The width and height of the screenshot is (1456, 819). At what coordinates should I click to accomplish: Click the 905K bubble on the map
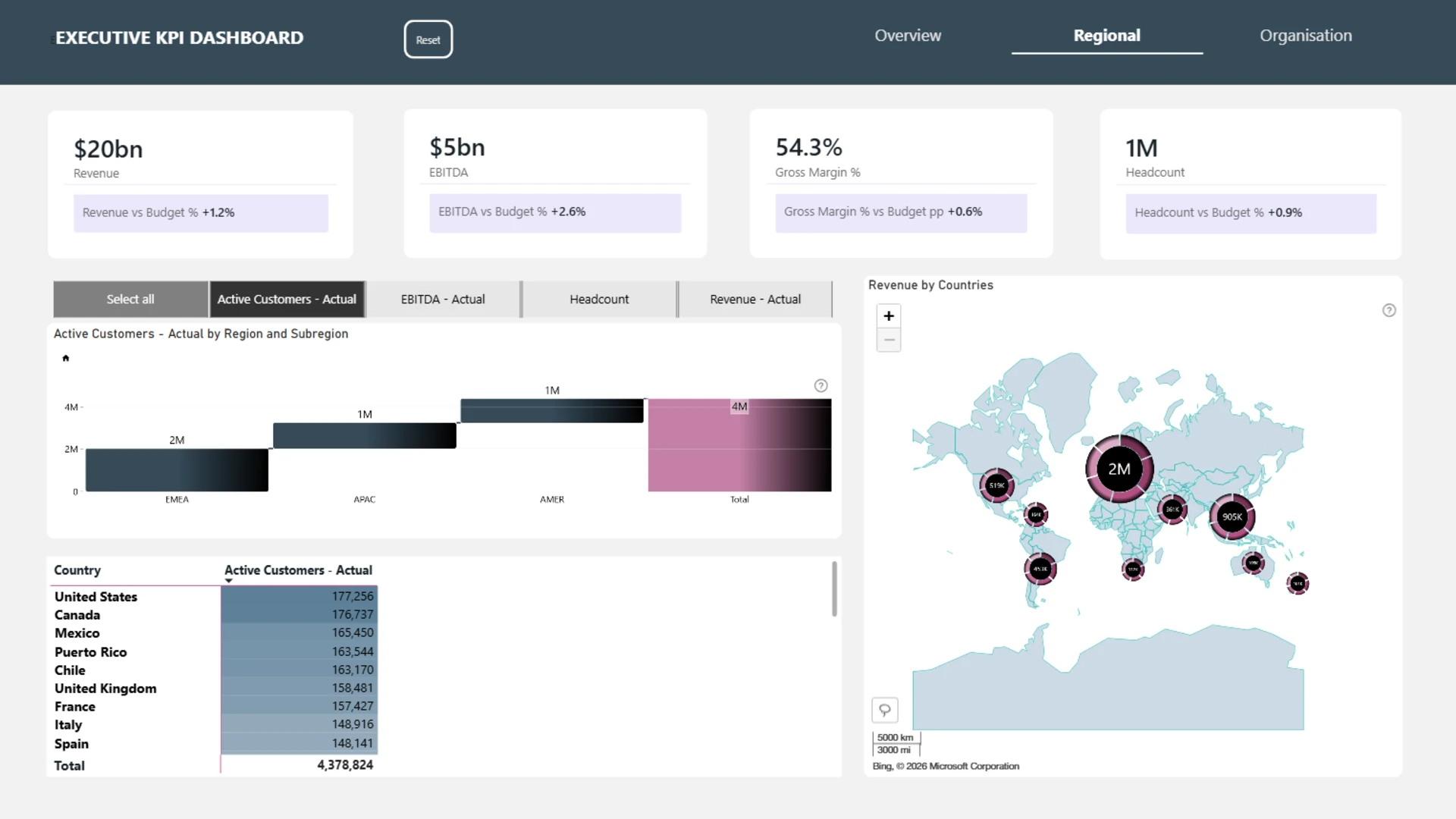(x=1232, y=517)
